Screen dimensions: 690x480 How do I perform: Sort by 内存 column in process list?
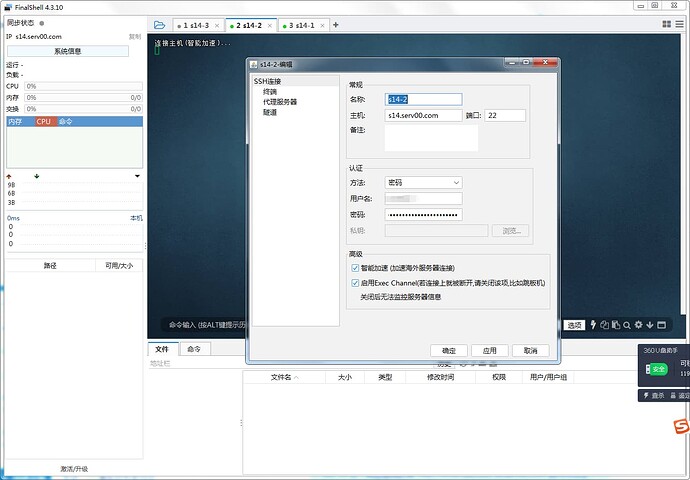(x=21, y=121)
